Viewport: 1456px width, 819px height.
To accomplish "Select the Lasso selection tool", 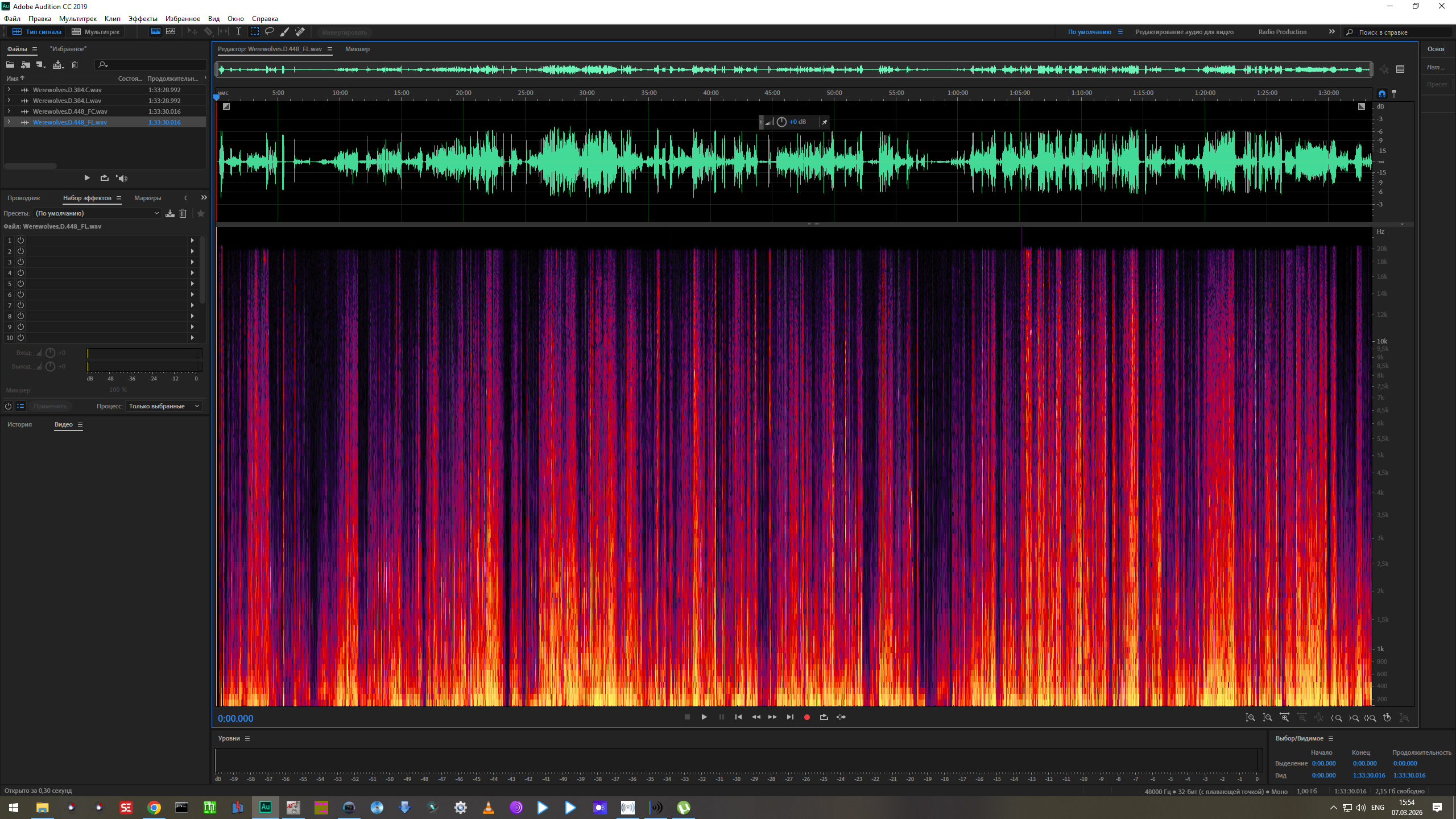I will [x=270, y=32].
